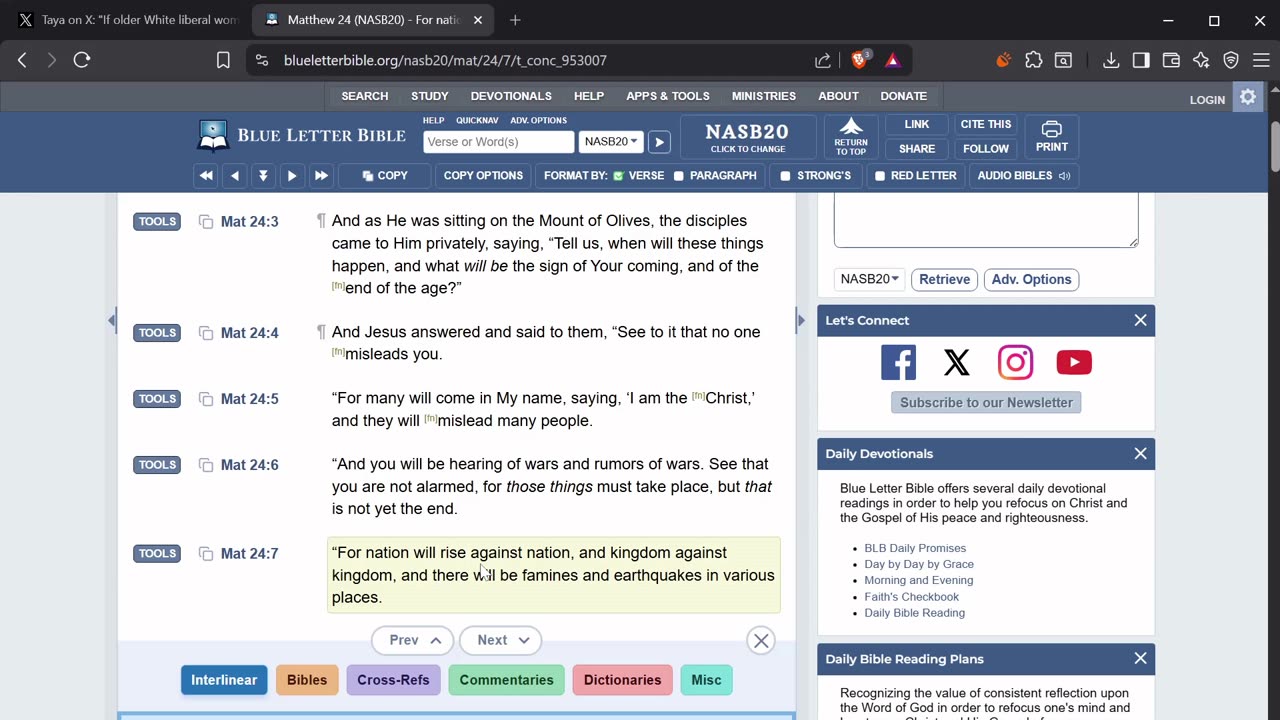This screenshot has height=720, width=1280.
Task: Go to first chapter double-left arrow
Action: (206, 175)
